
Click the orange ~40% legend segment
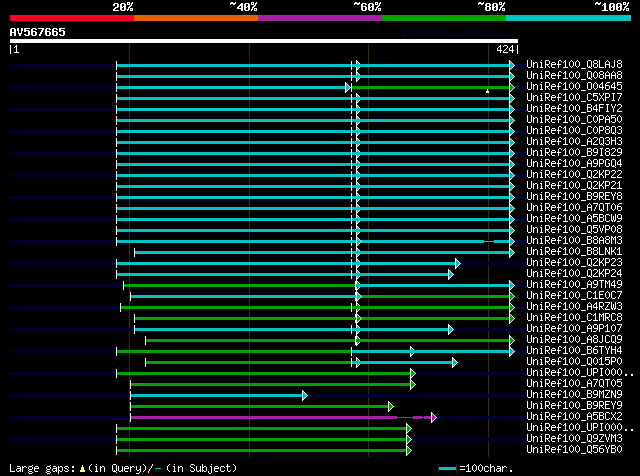click(x=196, y=18)
